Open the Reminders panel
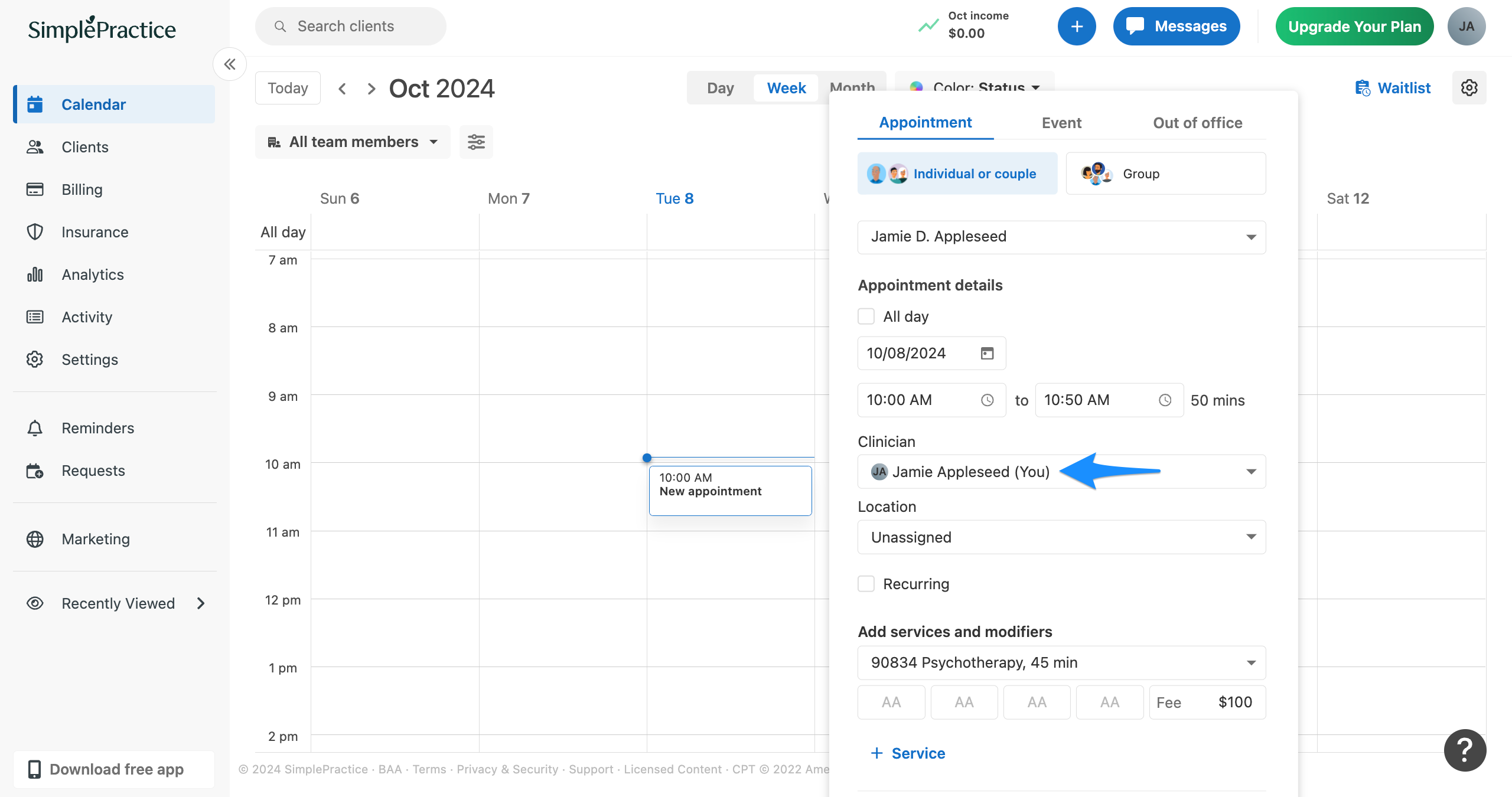The image size is (1512, 797). (97, 428)
